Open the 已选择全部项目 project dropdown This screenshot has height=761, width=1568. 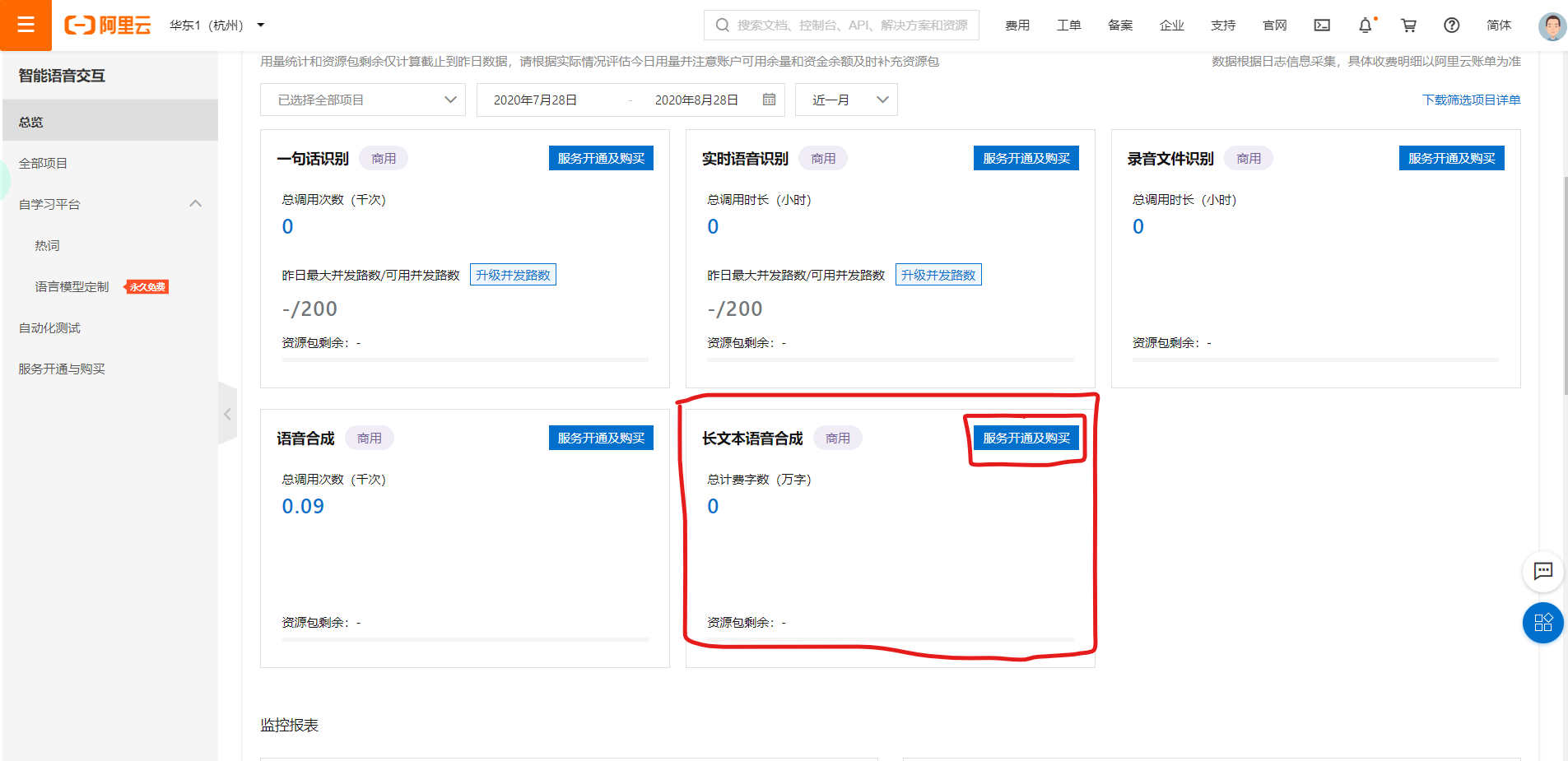[362, 99]
